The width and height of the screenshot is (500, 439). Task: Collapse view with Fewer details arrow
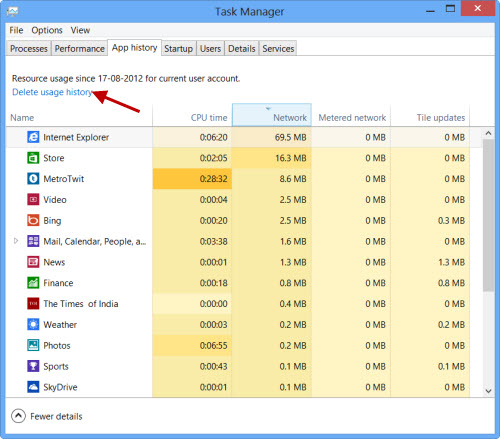point(18,416)
